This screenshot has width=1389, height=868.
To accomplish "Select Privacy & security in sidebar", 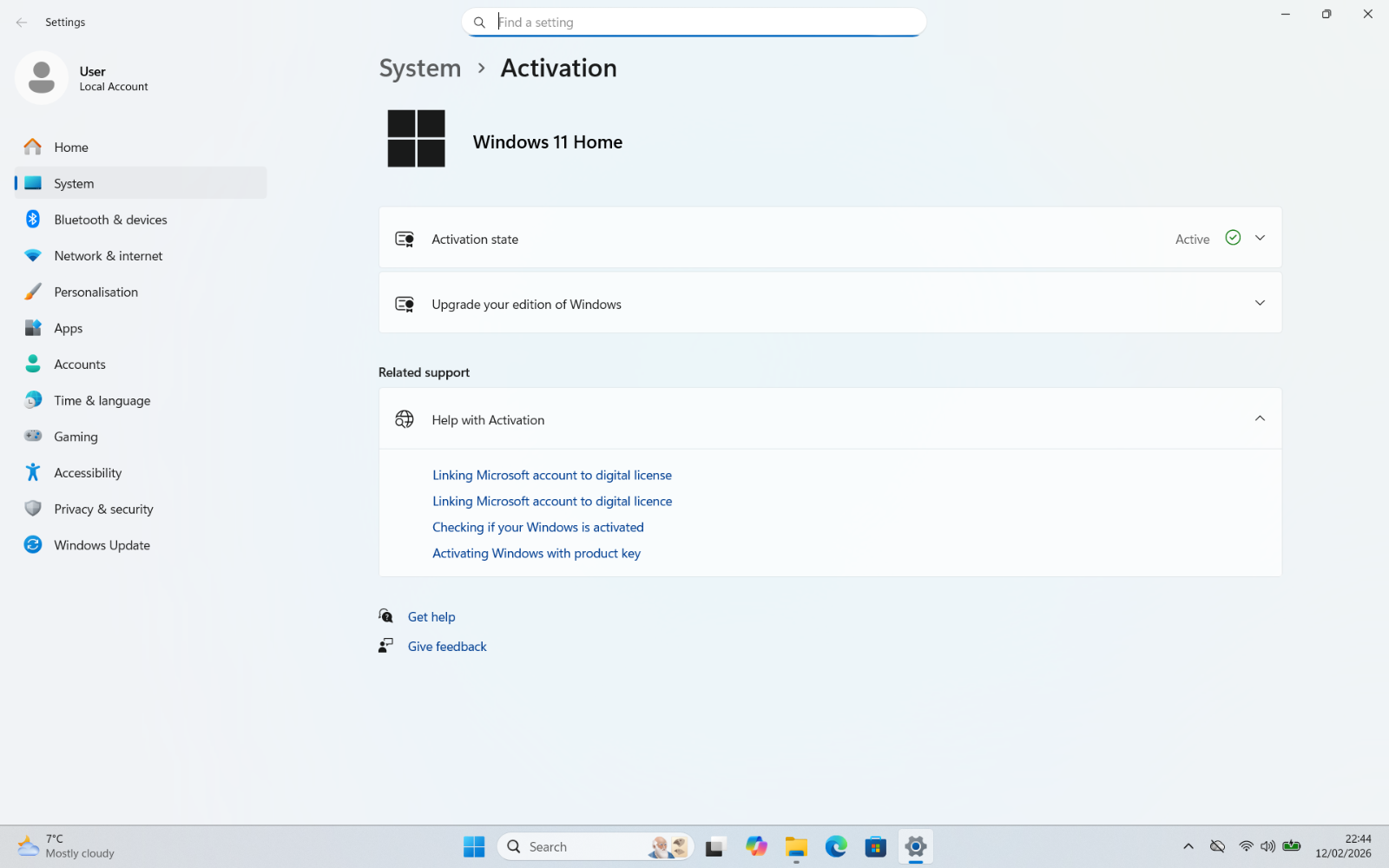I will (103, 510).
